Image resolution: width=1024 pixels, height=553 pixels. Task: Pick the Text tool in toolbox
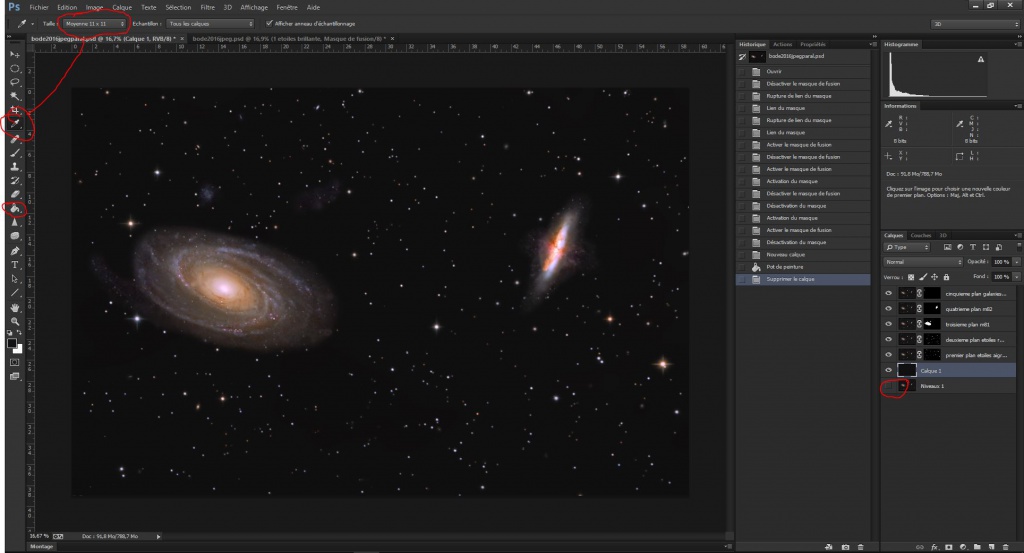point(15,265)
